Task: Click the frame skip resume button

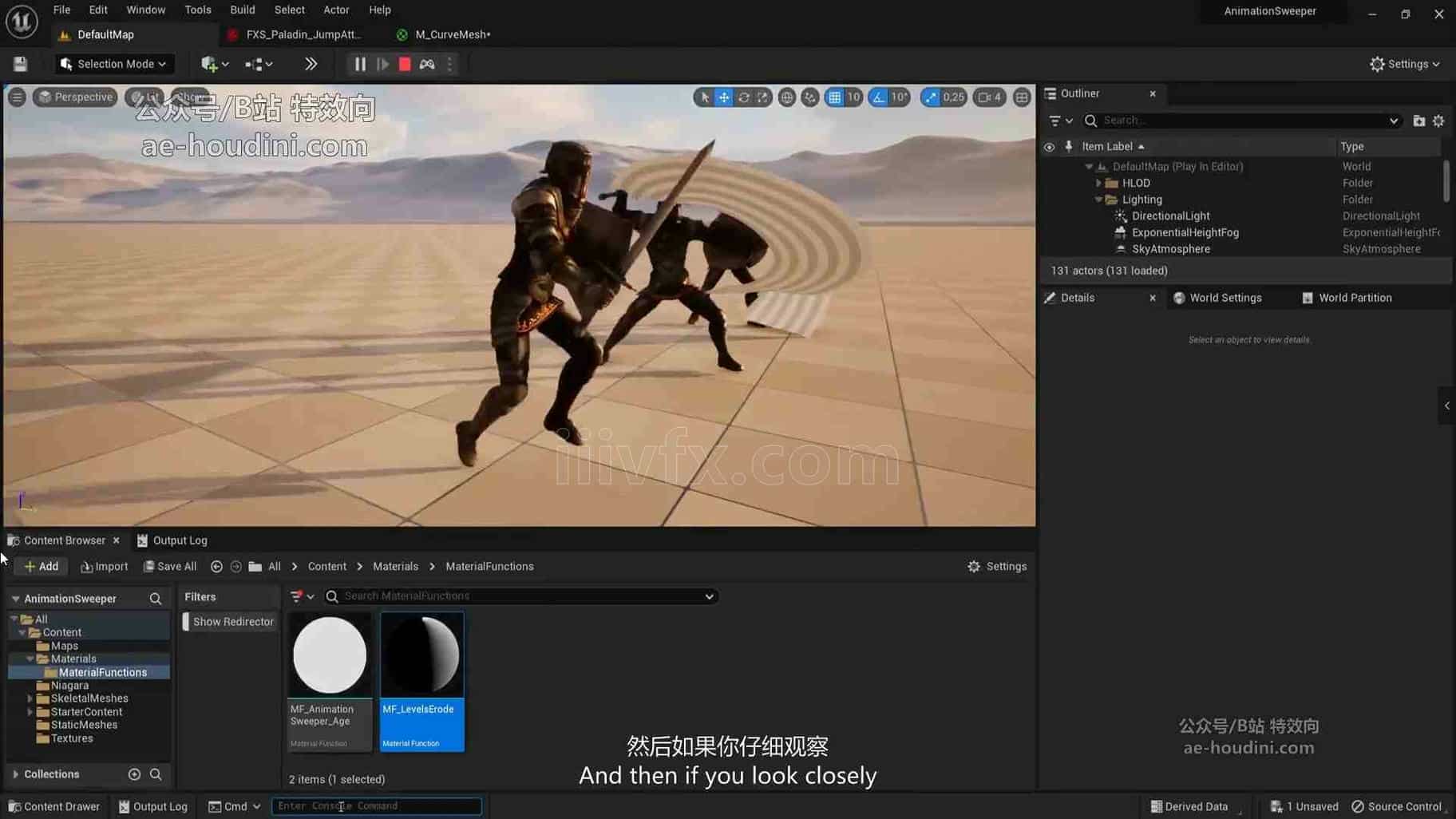Action: tap(382, 64)
